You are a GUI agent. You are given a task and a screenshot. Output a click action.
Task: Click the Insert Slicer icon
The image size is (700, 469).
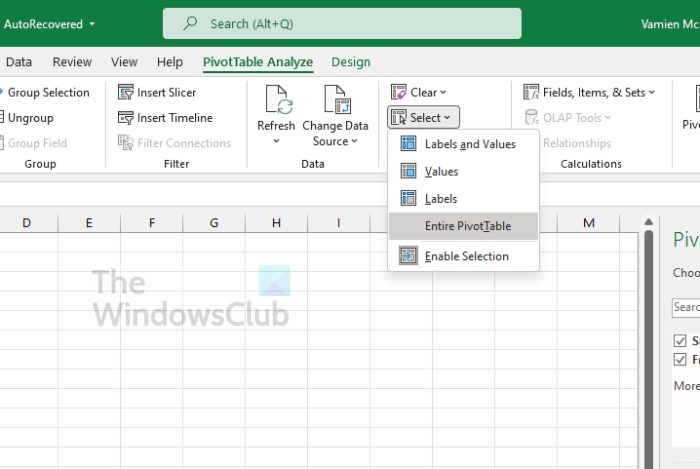point(125,92)
